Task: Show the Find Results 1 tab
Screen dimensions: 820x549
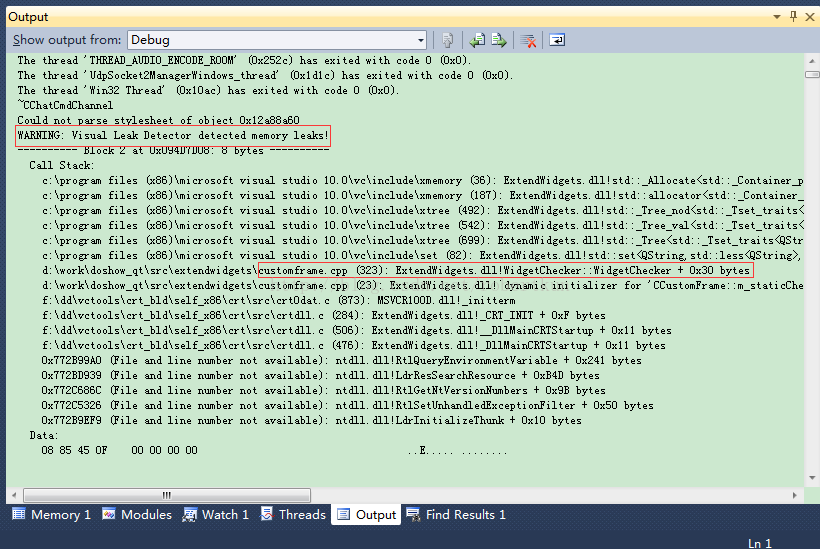Action: (x=456, y=514)
